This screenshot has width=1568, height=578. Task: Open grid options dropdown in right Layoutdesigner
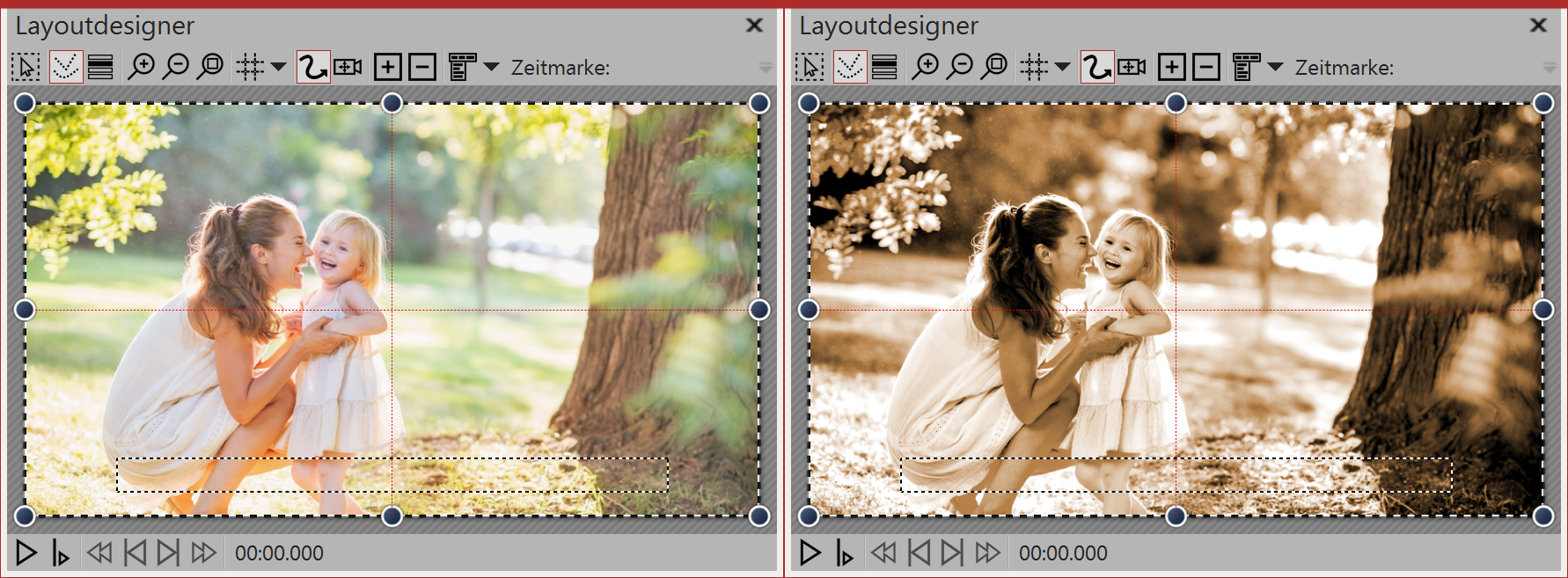[1062, 67]
